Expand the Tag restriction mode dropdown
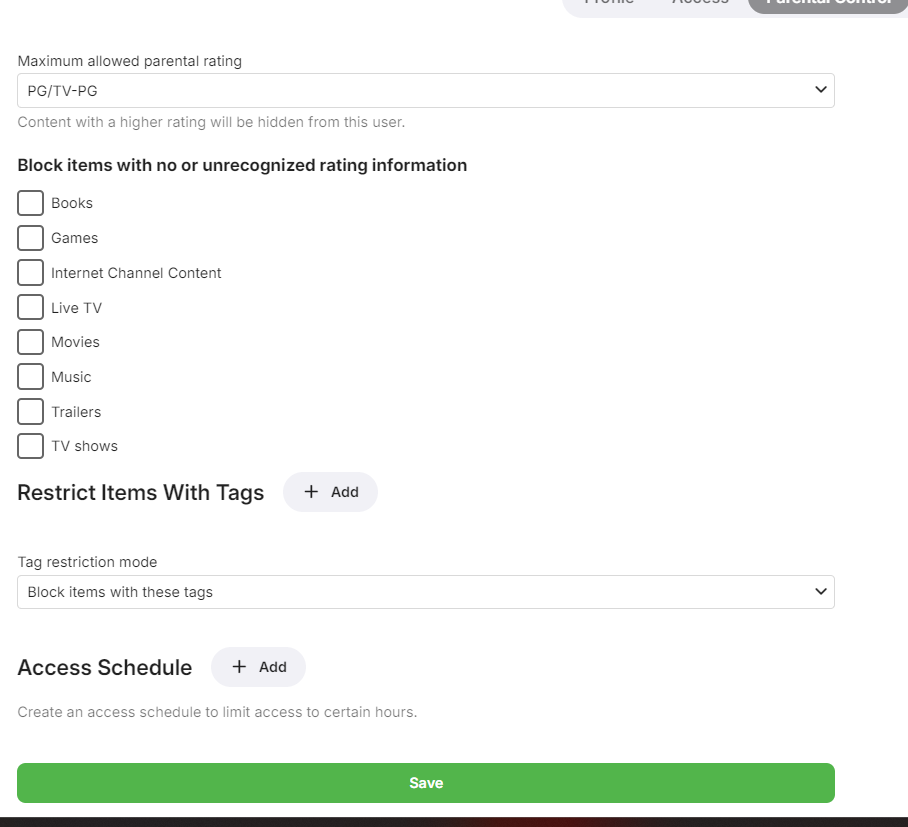This screenshot has width=908, height=827. tap(425, 592)
